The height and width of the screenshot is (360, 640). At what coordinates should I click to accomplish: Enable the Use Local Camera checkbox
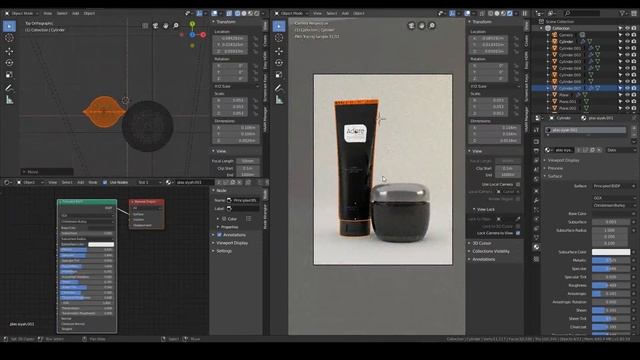pos(518,184)
